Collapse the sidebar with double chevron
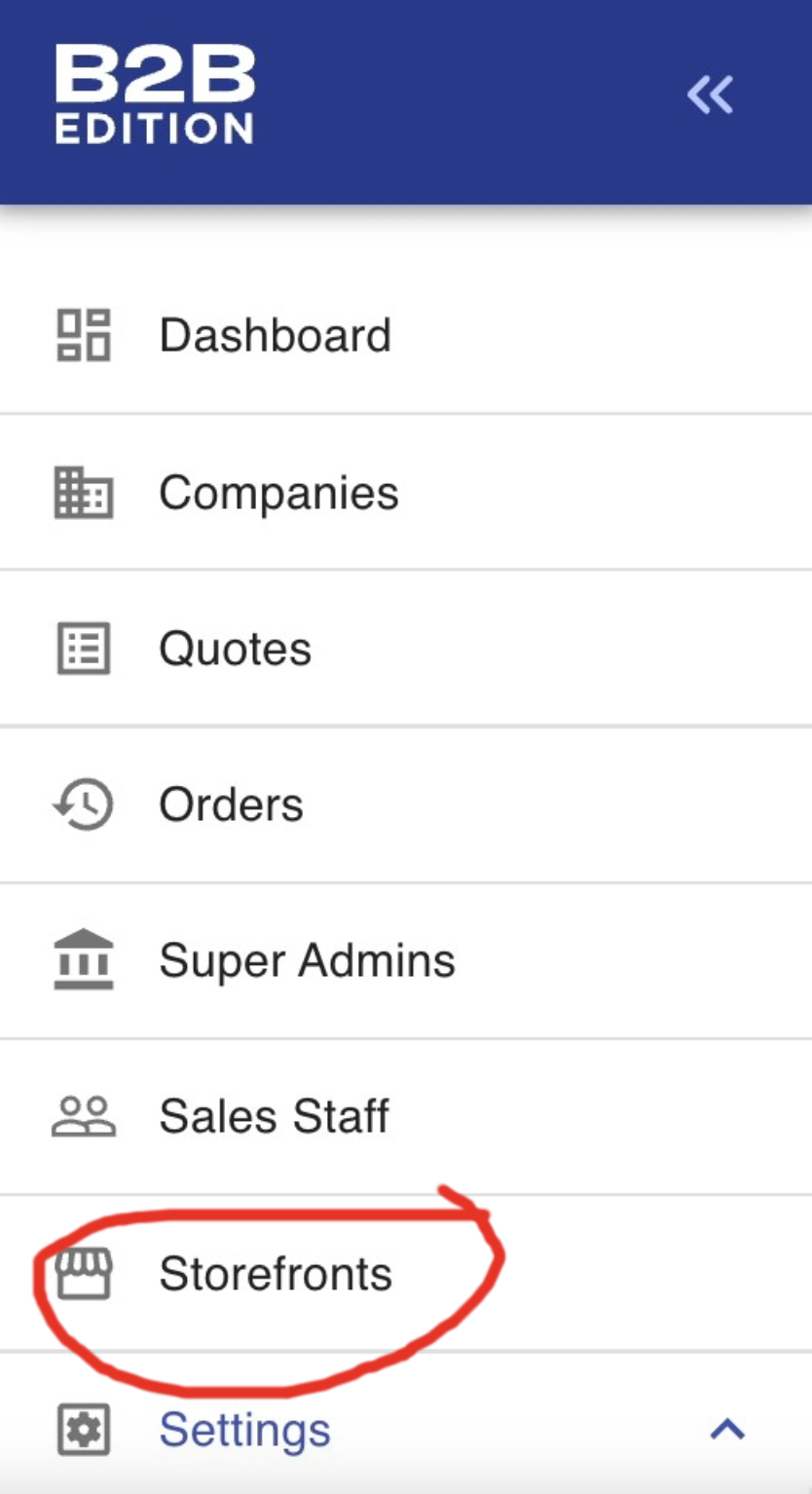Viewport: 812px width, 1494px height. (x=710, y=95)
